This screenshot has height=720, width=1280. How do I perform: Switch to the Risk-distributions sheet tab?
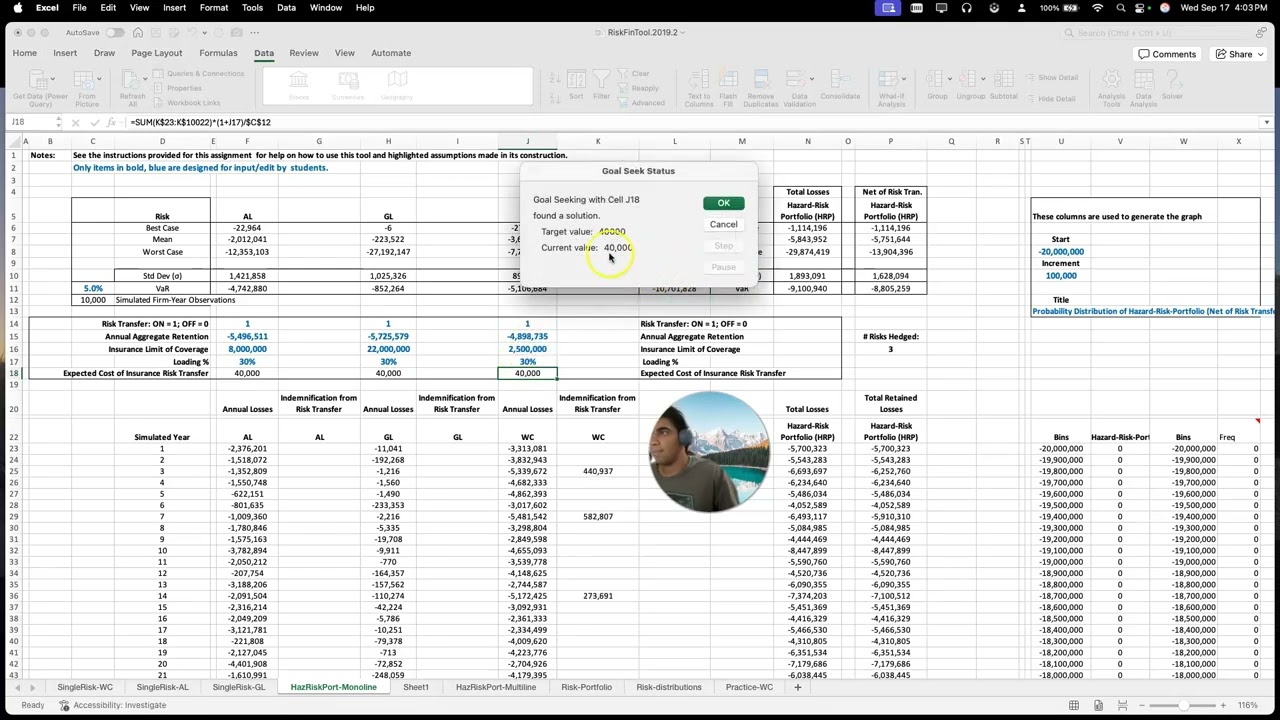pyautogui.click(x=669, y=687)
